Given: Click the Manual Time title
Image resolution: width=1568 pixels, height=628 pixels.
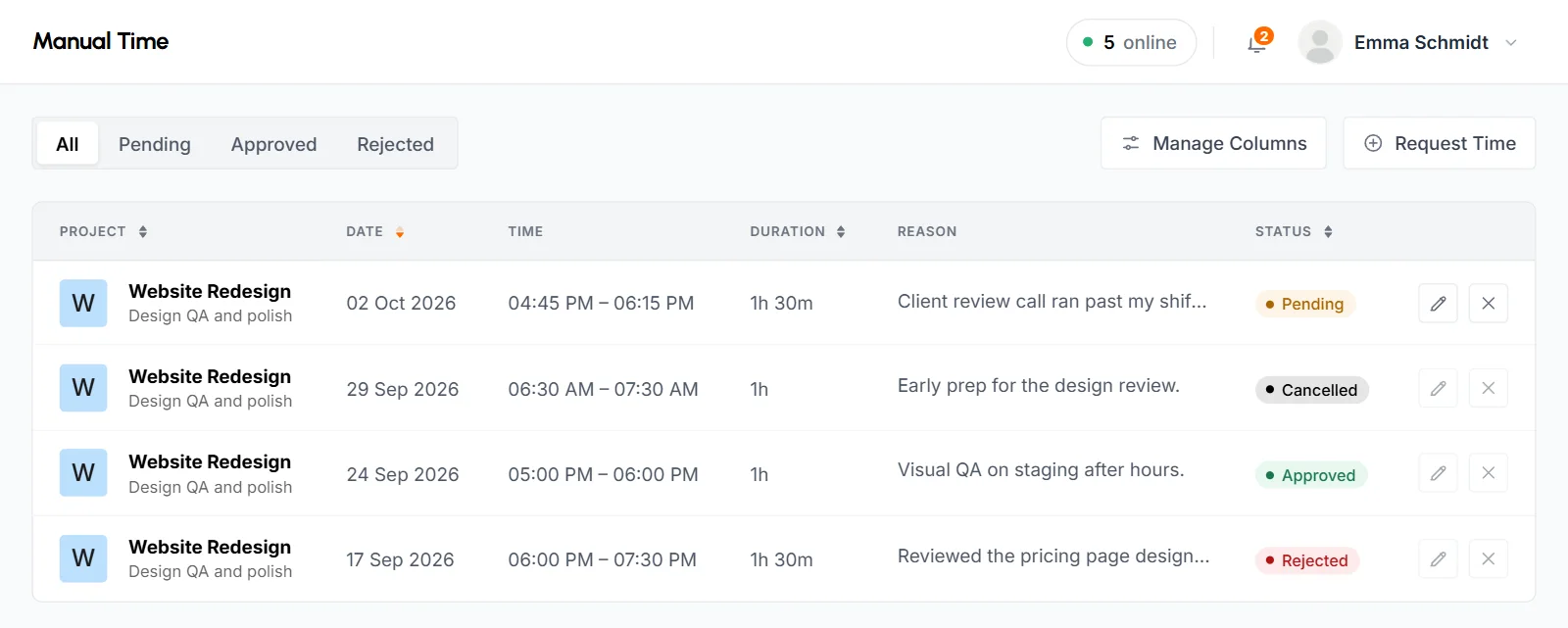Looking at the screenshot, I should pos(101,41).
